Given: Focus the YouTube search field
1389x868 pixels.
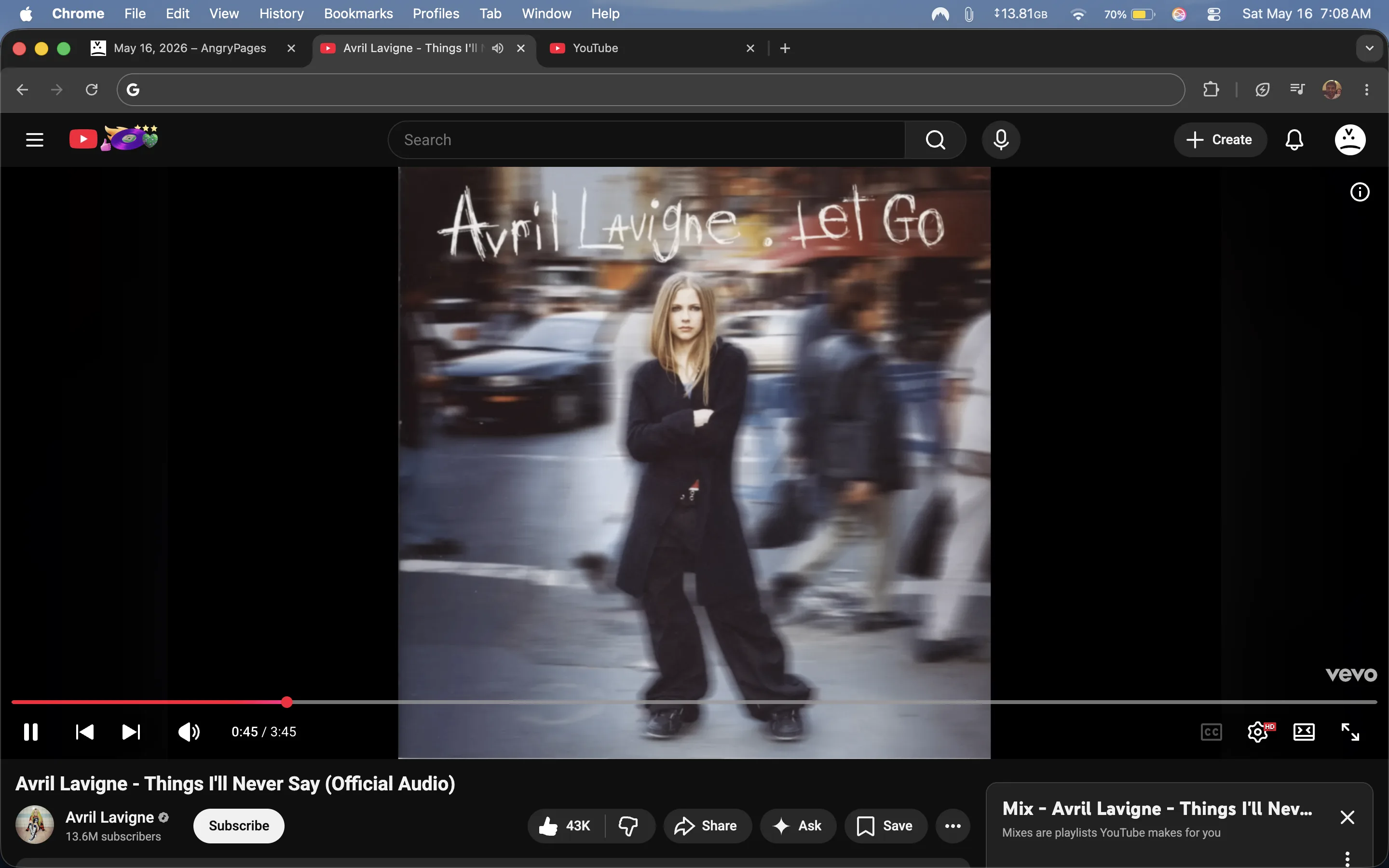Looking at the screenshot, I should tap(646, 139).
